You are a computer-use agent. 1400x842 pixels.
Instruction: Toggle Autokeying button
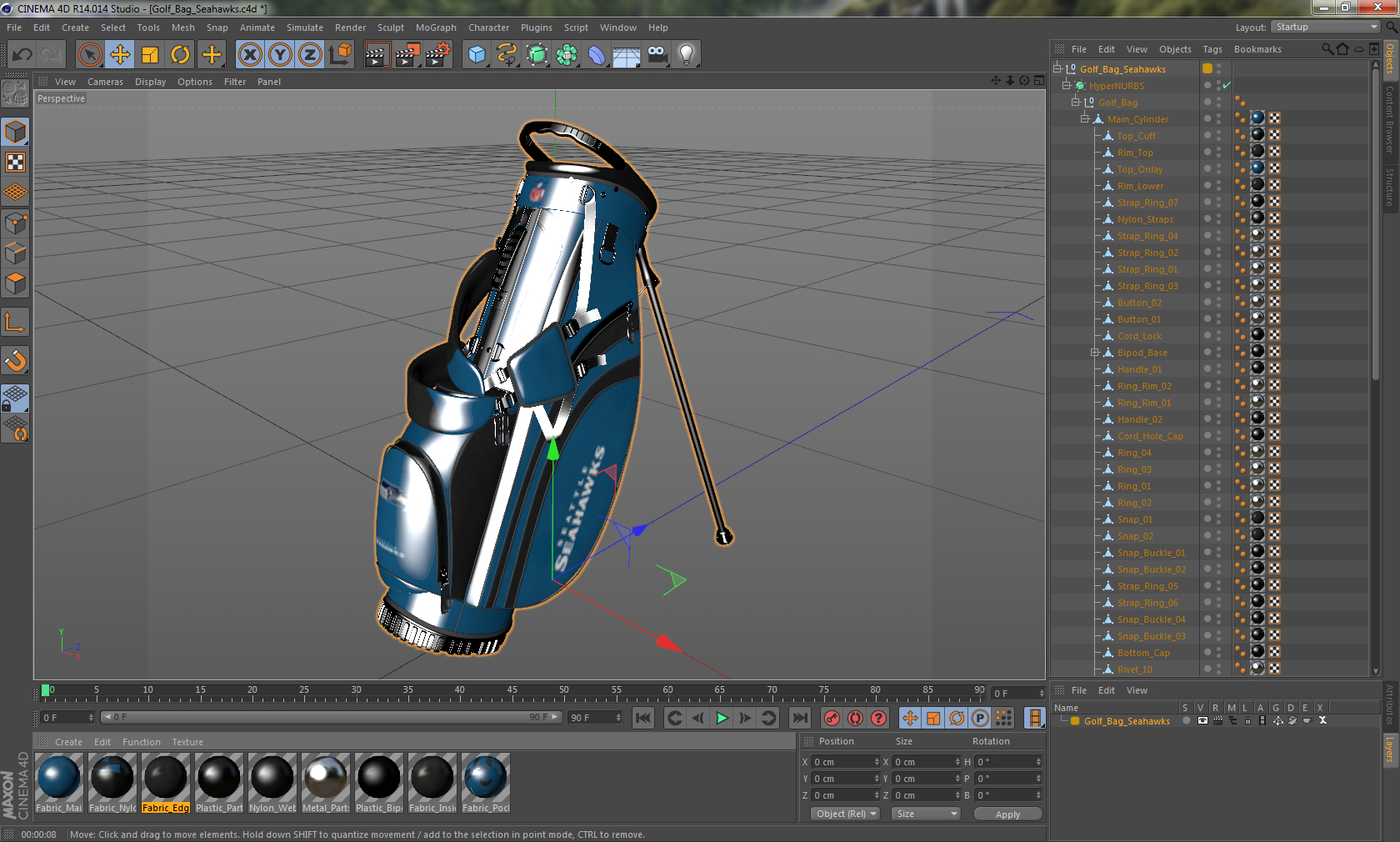[855, 718]
